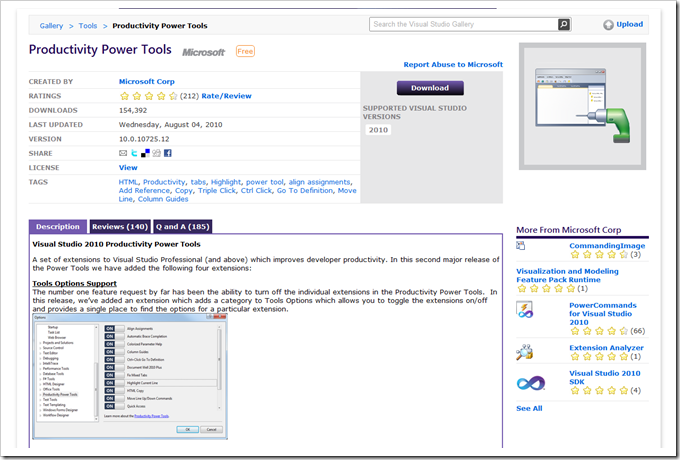680x460 pixels.
Task: Click the Rate/Review link
Action: click(226, 96)
